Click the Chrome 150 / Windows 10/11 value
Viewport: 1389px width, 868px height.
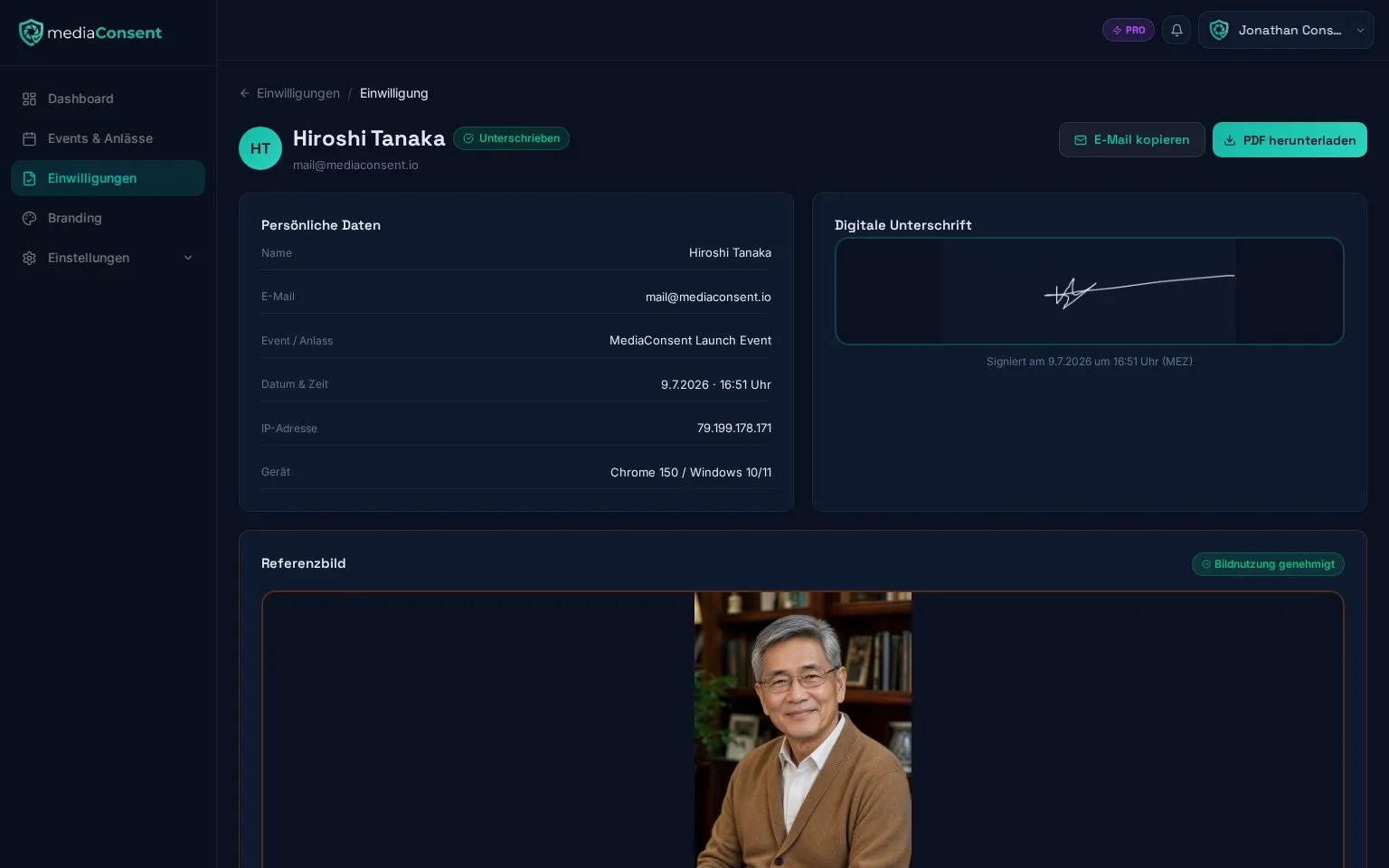691,473
